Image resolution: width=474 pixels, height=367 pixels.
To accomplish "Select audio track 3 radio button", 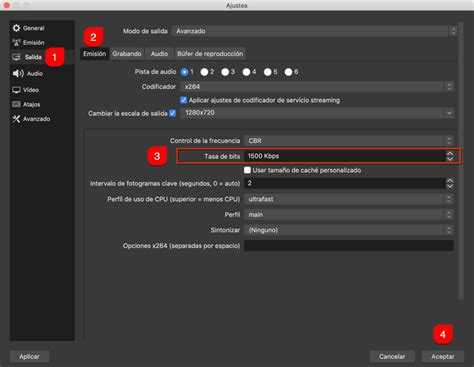I will [x=225, y=72].
